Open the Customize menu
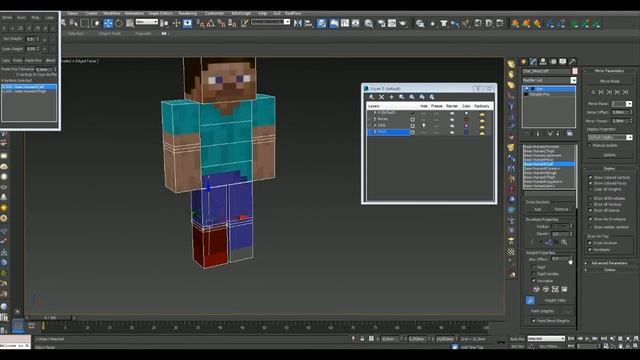 [x=214, y=13]
